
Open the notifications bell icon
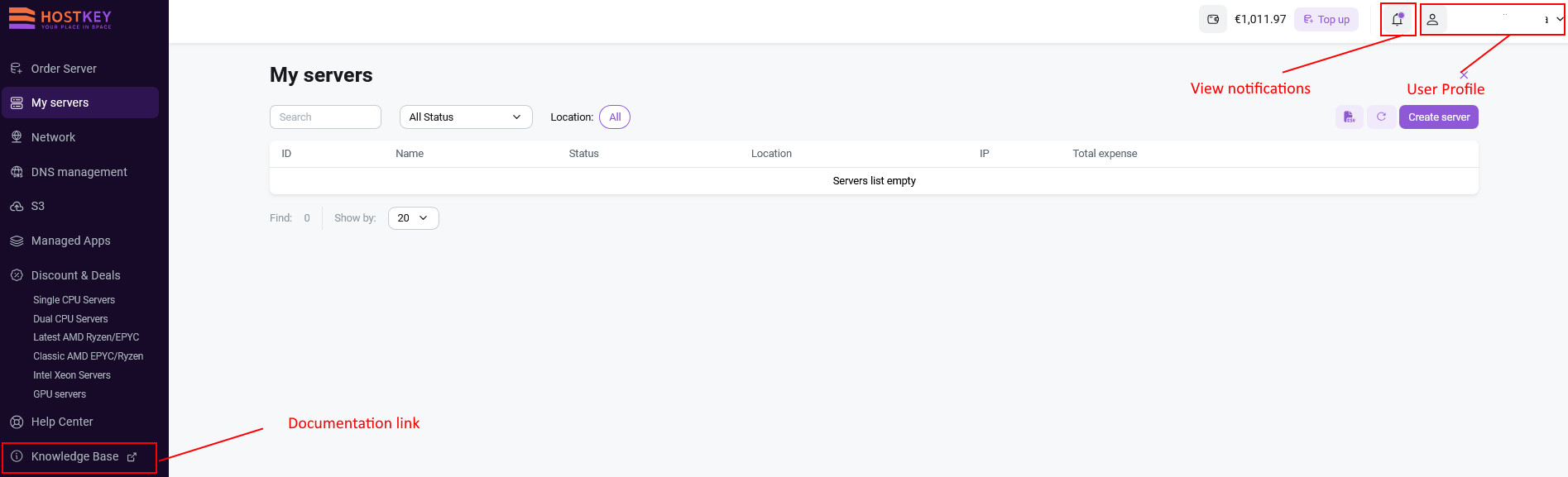point(1397,20)
